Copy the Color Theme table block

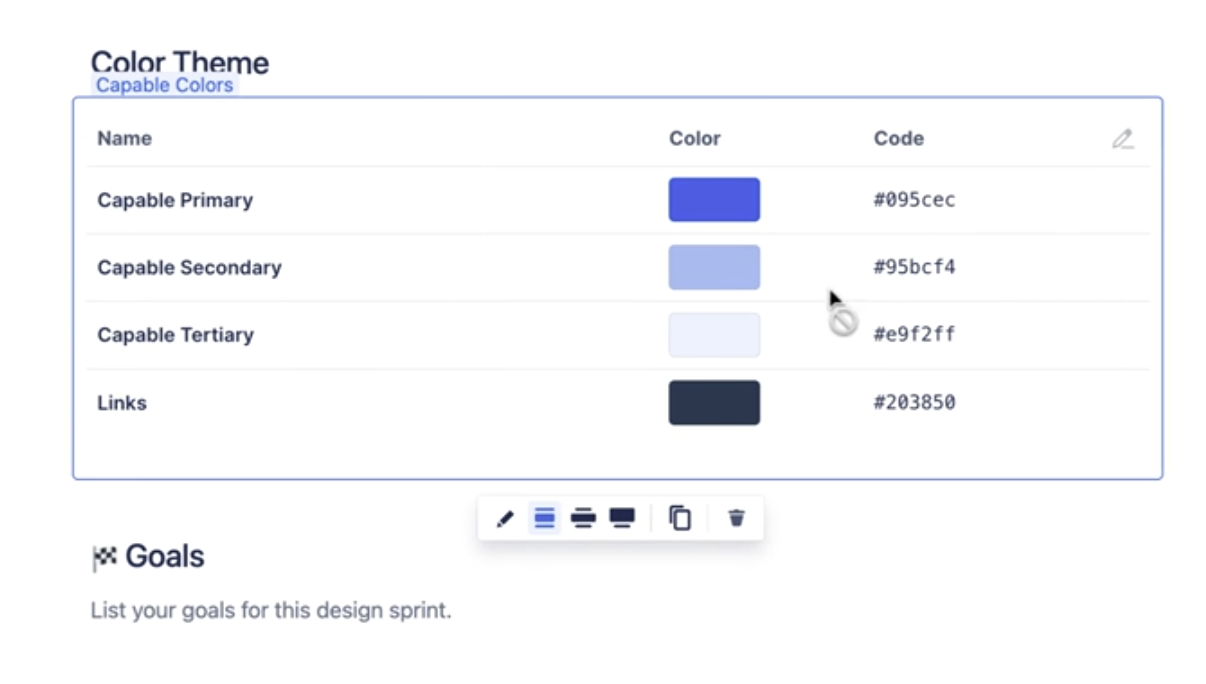click(x=680, y=518)
